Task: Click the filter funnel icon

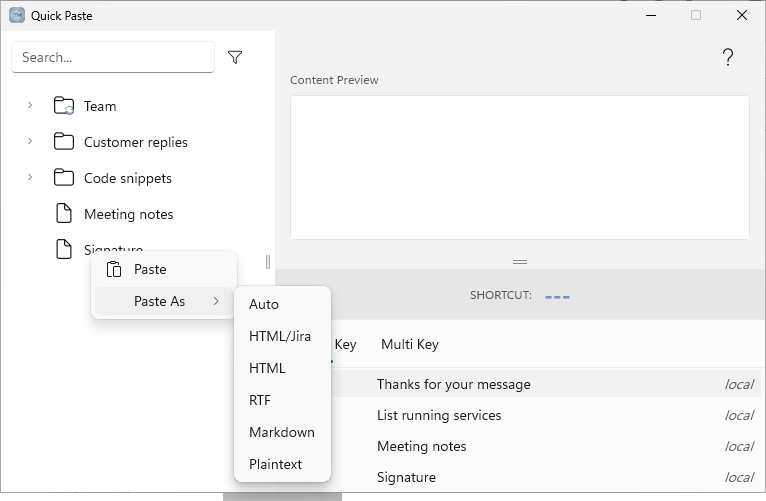Action: 235,57
